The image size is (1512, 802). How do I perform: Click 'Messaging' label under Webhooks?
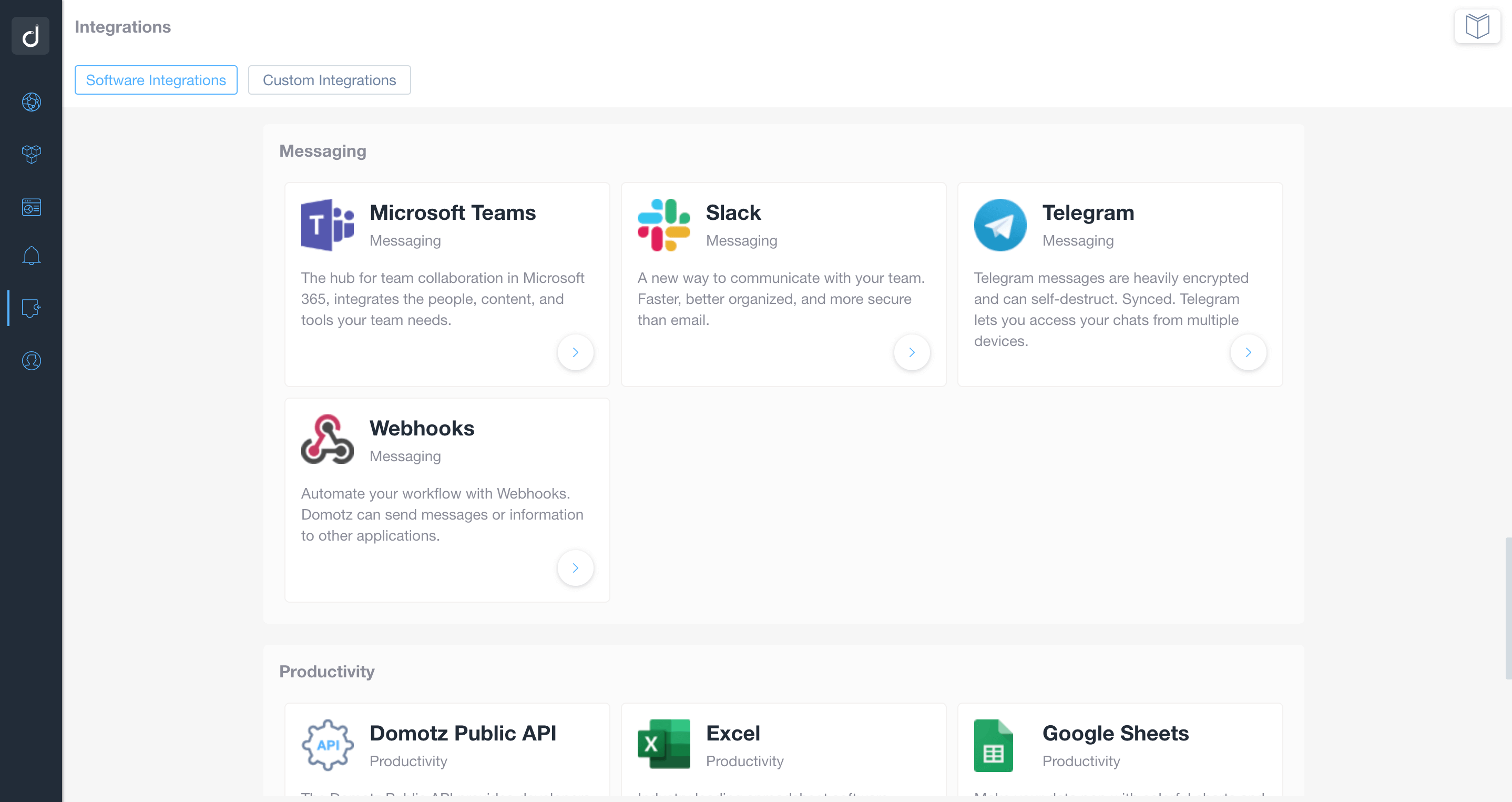405,456
